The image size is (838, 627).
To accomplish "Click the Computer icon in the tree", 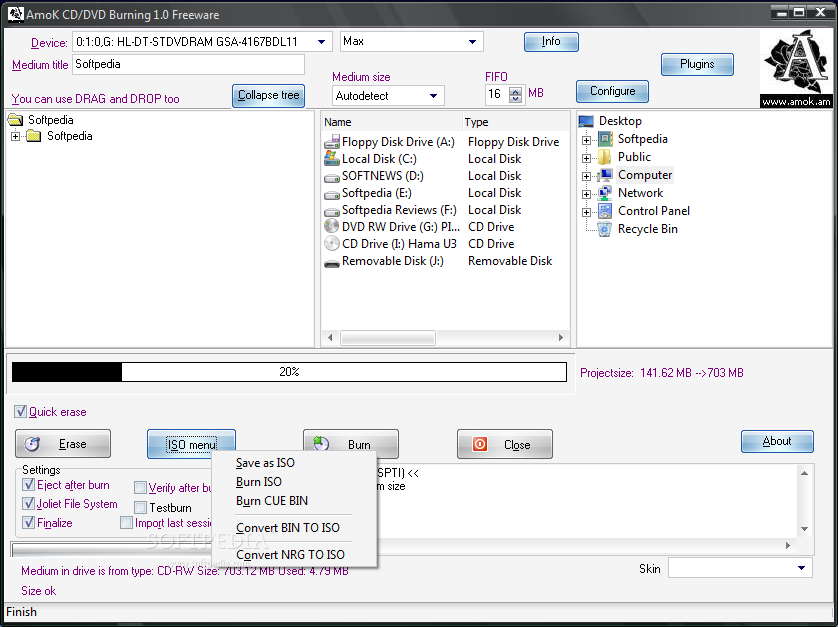I will 605,175.
